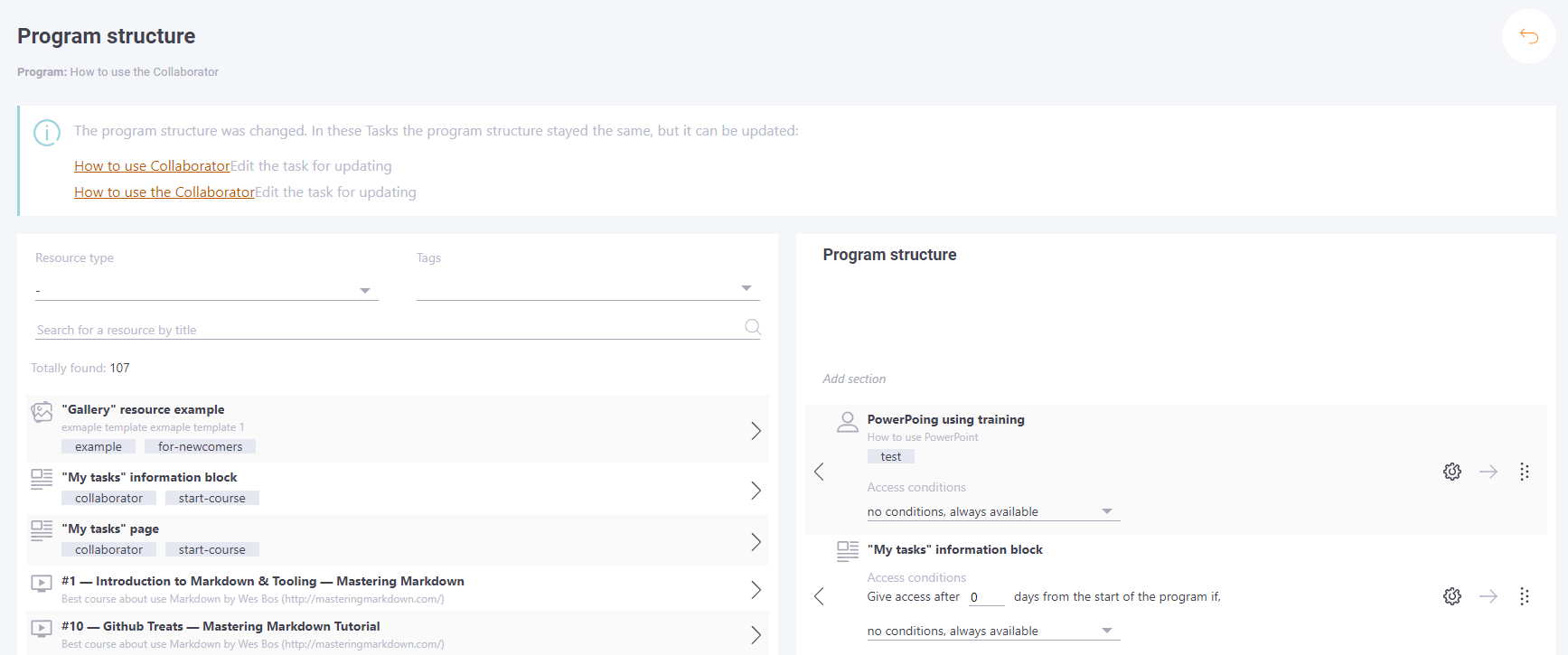Open access conditions dropdown for "My tasks" block
This screenshot has width=1568, height=655.
tap(993, 631)
